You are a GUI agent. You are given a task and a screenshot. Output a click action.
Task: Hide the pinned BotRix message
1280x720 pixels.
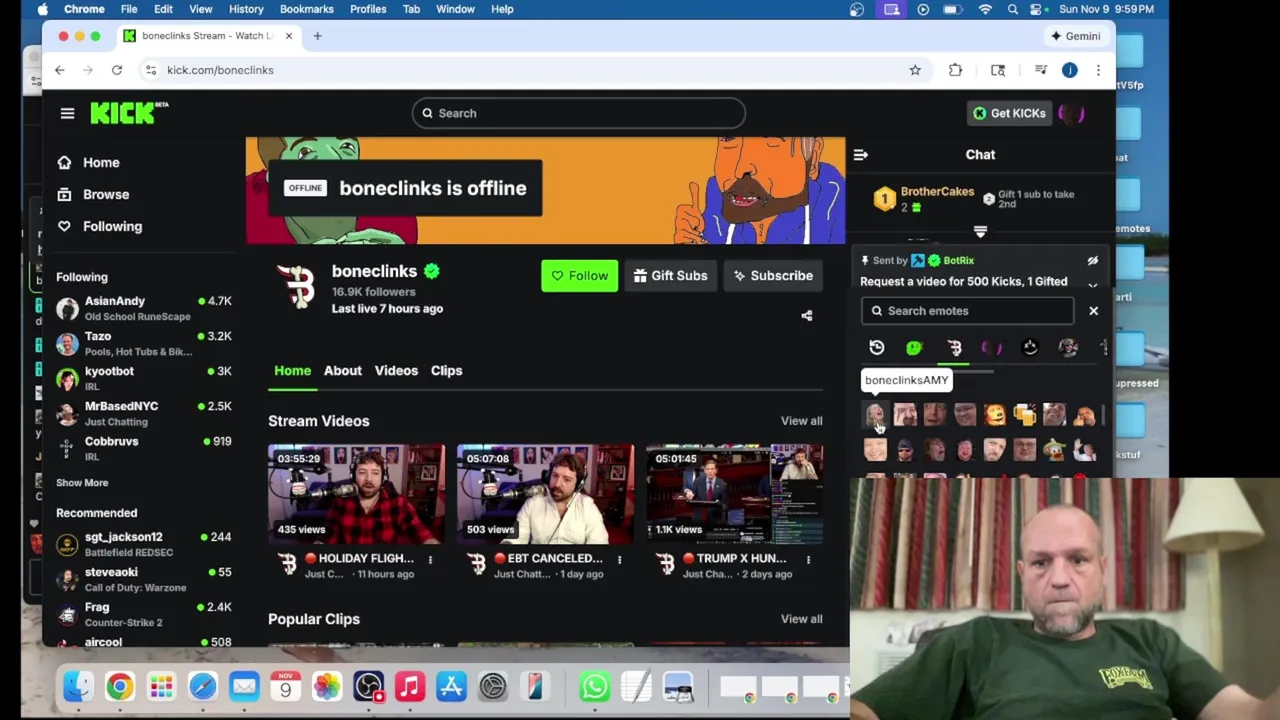[x=1093, y=260]
